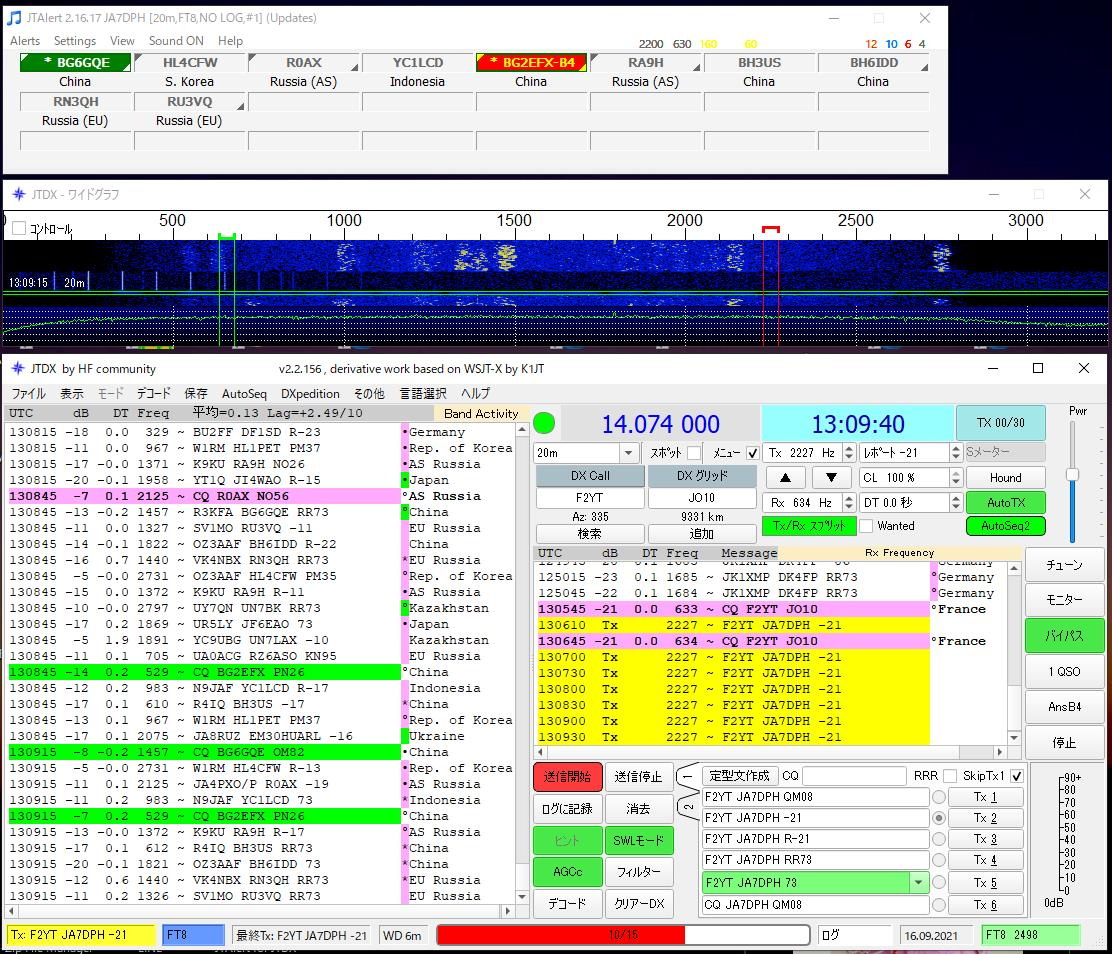Open the DXpedition menu
This screenshot has width=1112, height=954.
(310, 394)
